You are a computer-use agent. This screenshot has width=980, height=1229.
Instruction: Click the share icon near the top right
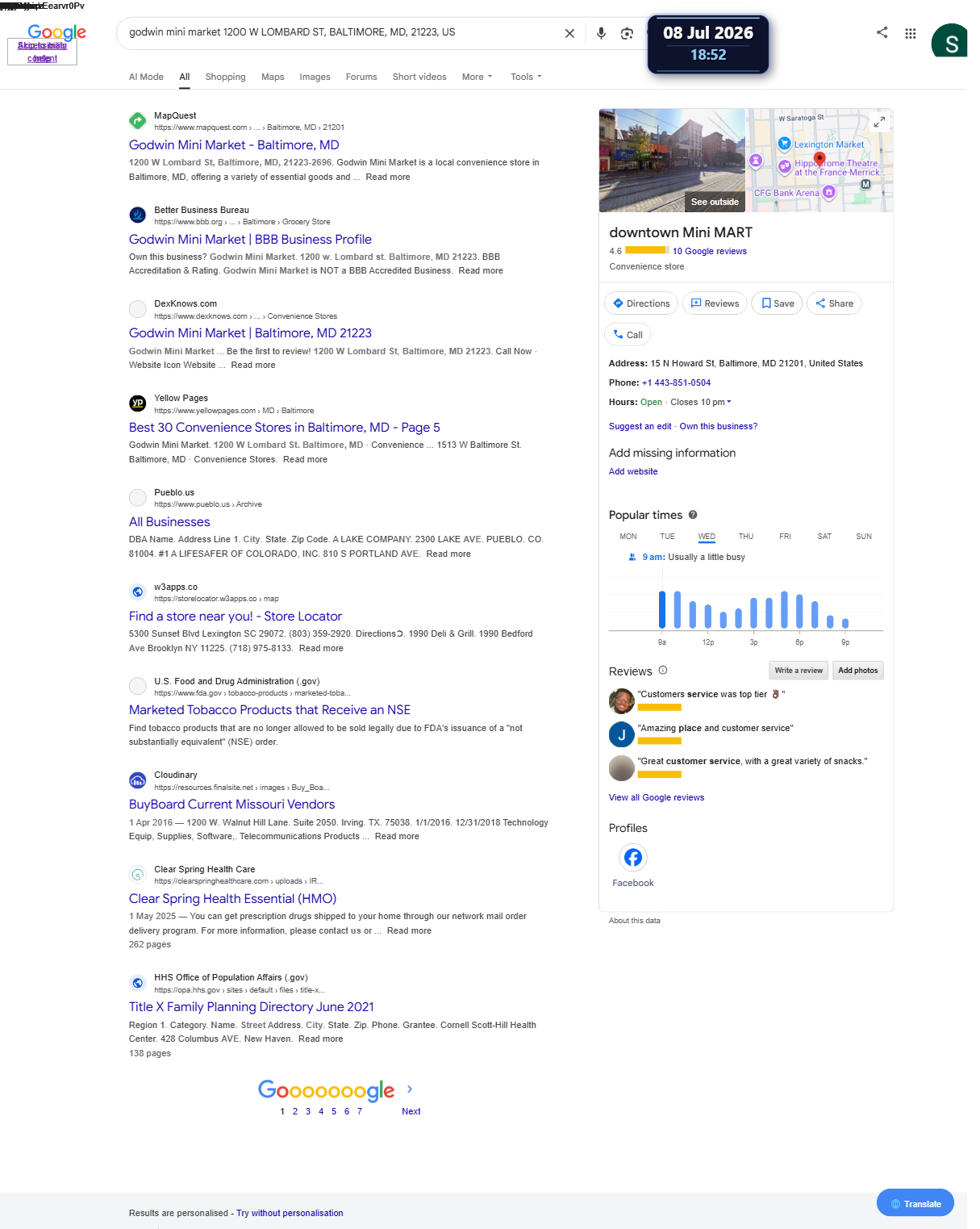(882, 32)
